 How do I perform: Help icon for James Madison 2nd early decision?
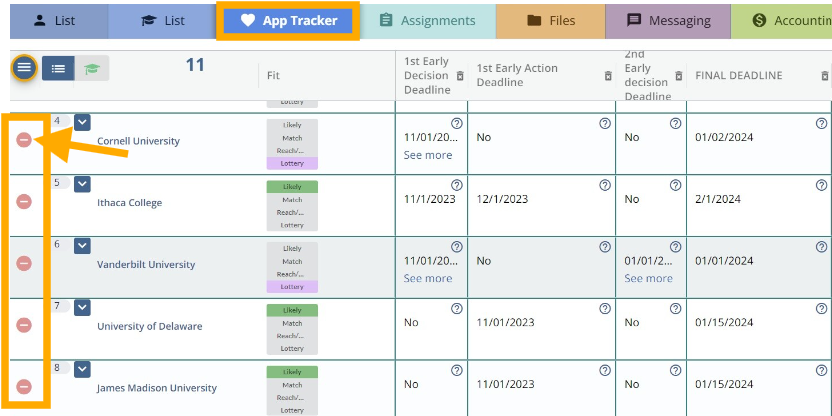click(675, 370)
